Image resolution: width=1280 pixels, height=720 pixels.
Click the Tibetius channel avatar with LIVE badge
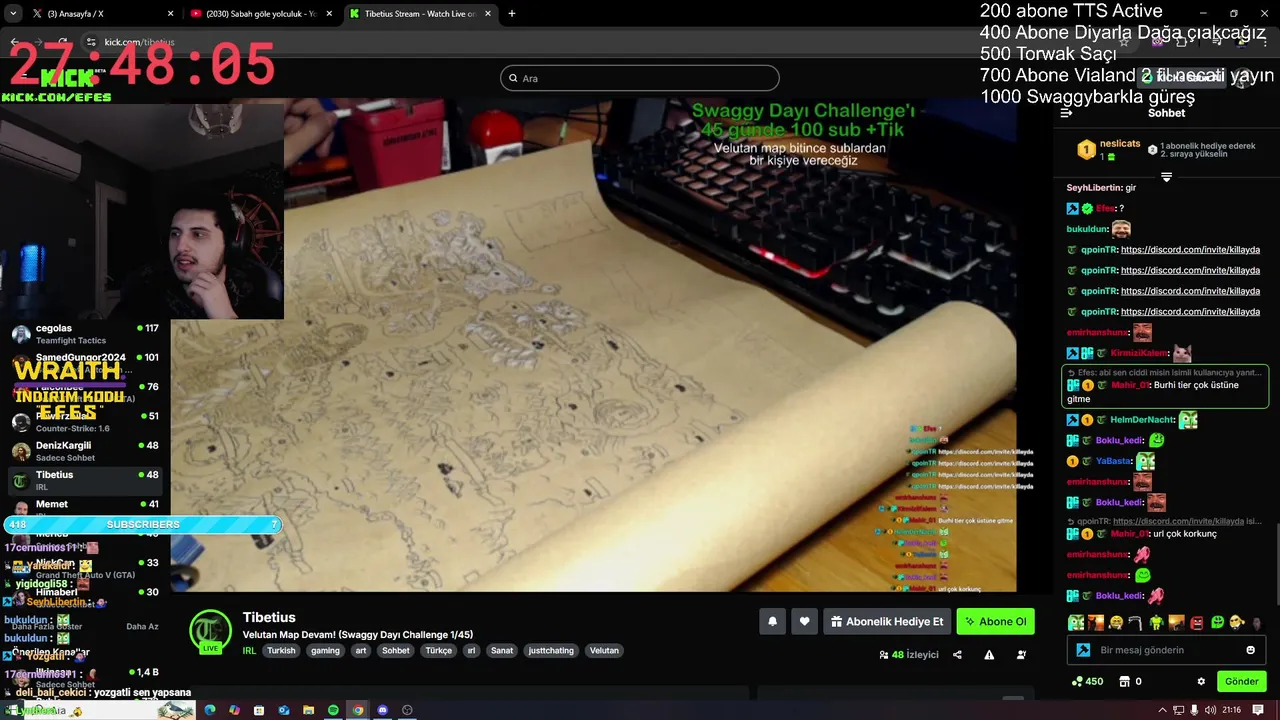point(210,631)
